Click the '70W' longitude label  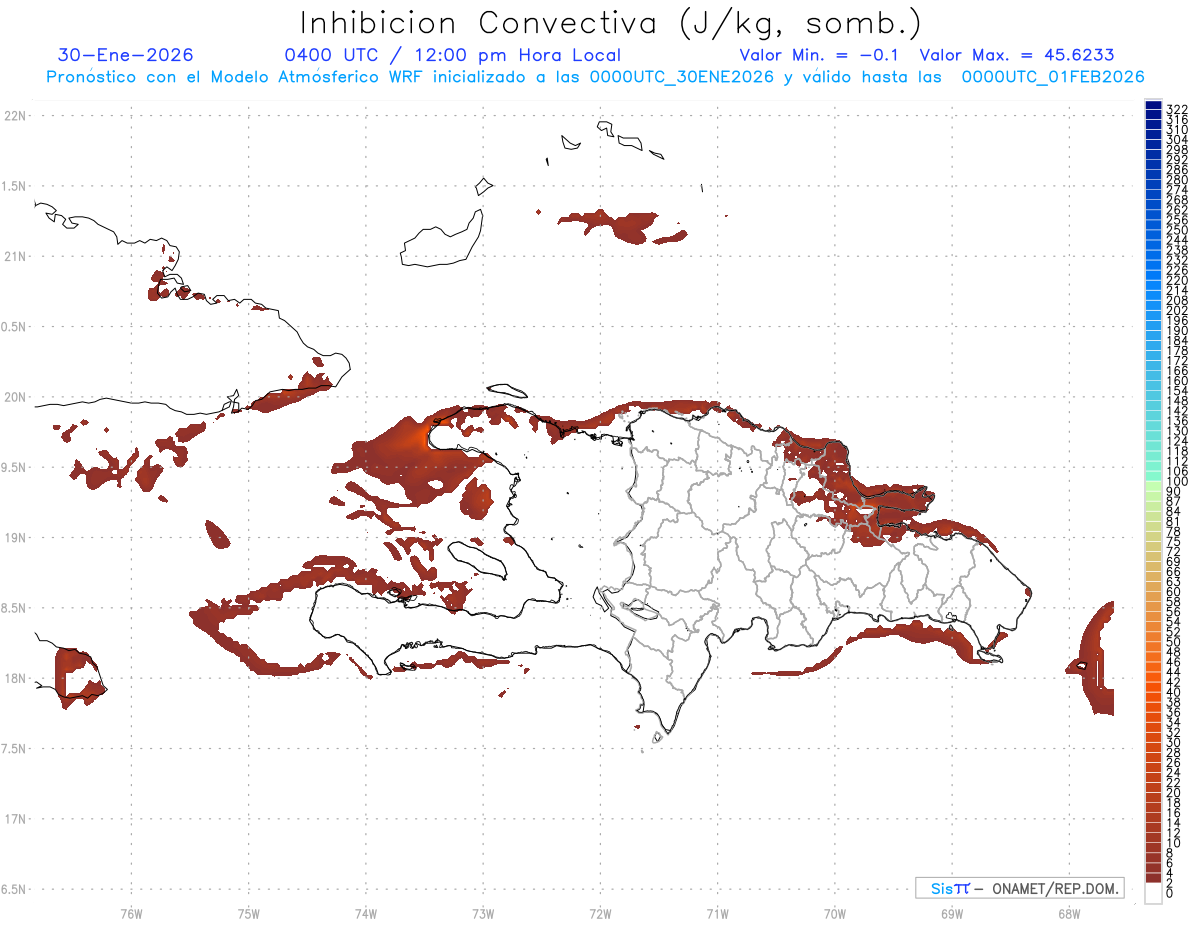(x=835, y=912)
